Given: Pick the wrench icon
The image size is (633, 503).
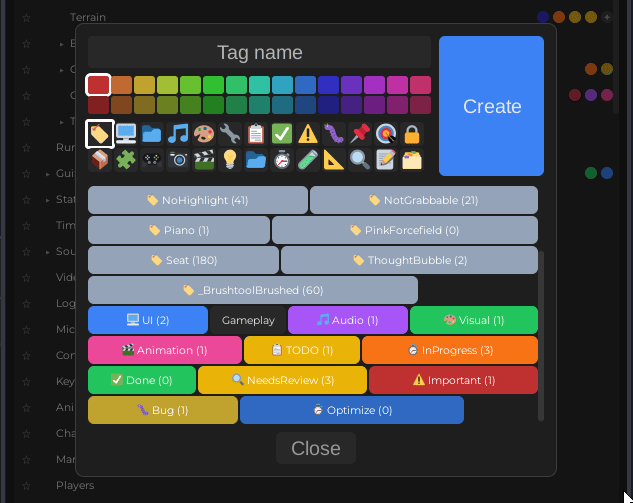Looking at the screenshot, I should point(230,134).
